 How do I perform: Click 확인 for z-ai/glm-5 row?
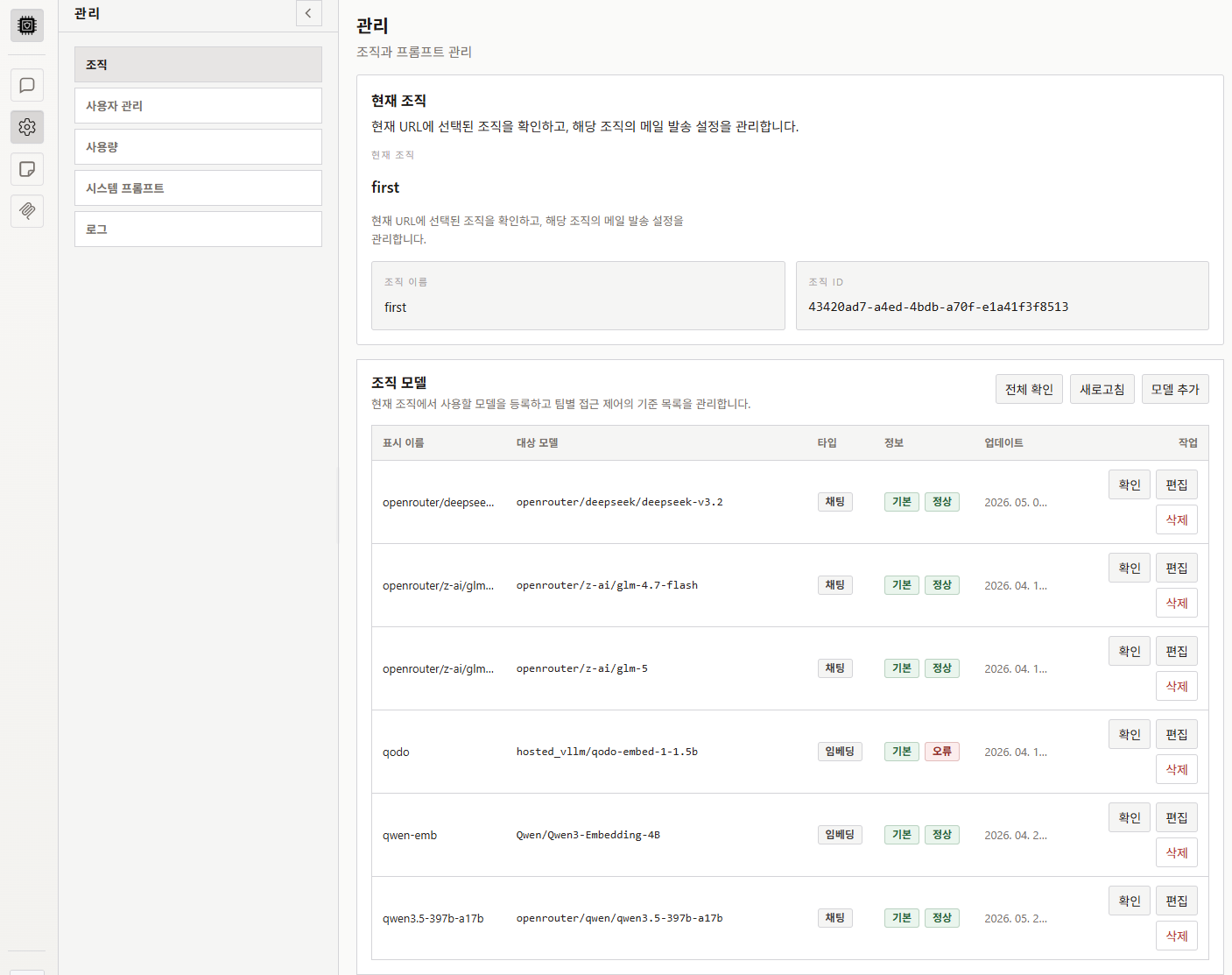coord(1130,651)
